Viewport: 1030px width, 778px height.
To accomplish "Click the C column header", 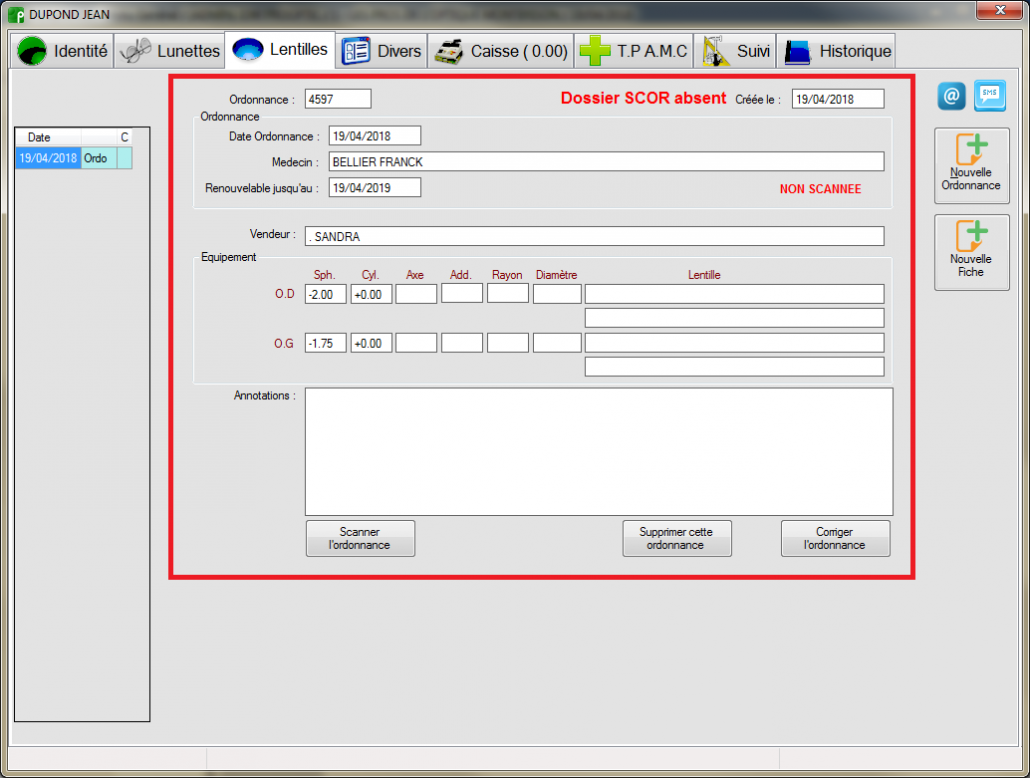I will (x=124, y=137).
